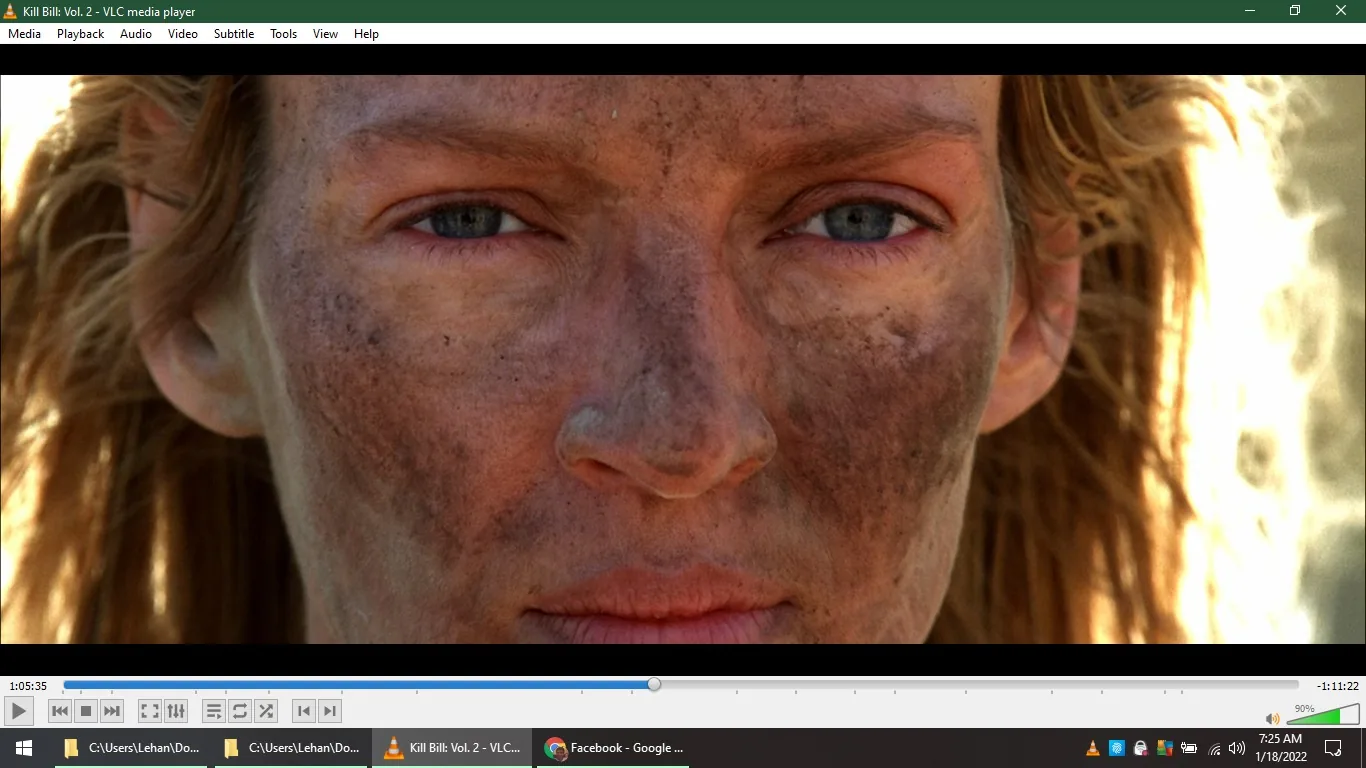This screenshot has height=768, width=1366.
Task: Jump to next chapter icon
Action: tap(329, 711)
